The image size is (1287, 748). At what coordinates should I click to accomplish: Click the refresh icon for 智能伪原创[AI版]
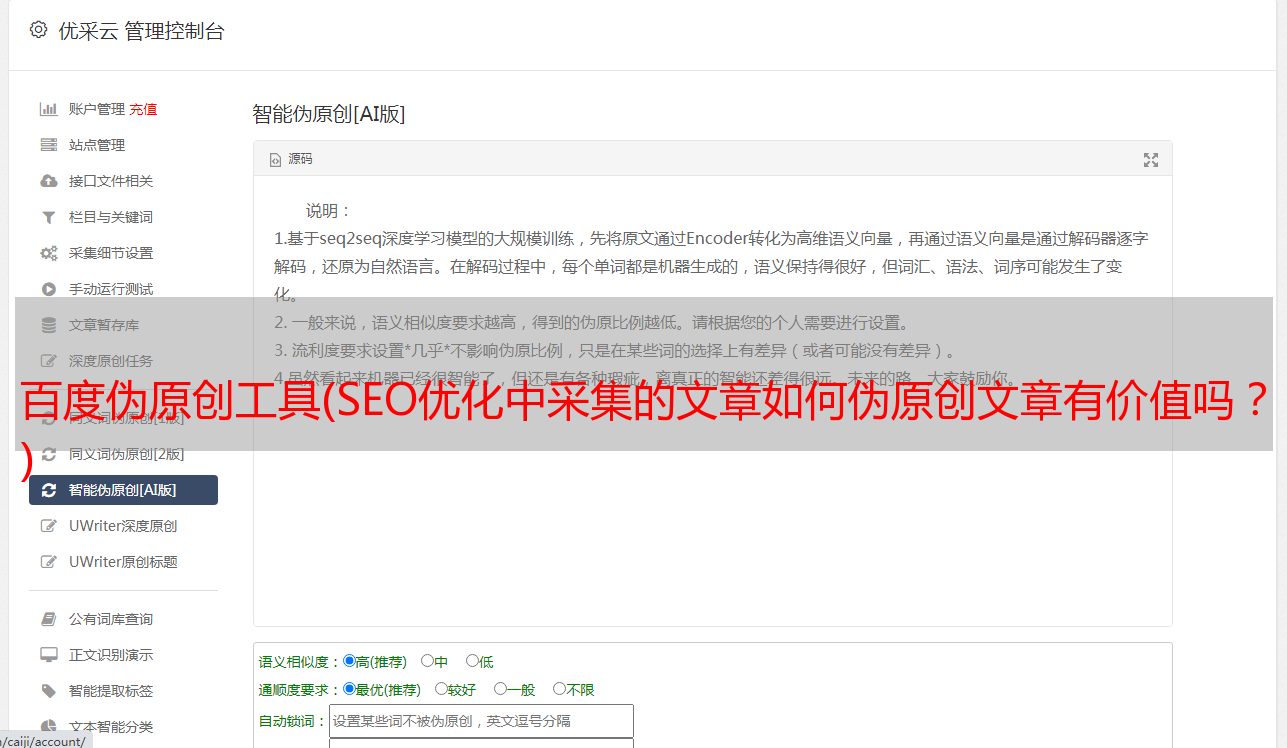point(48,490)
